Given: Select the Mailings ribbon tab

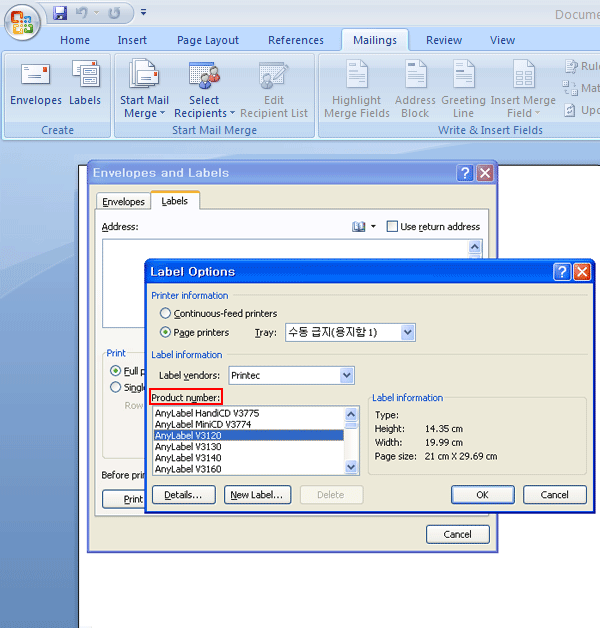Looking at the screenshot, I should [375, 40].
